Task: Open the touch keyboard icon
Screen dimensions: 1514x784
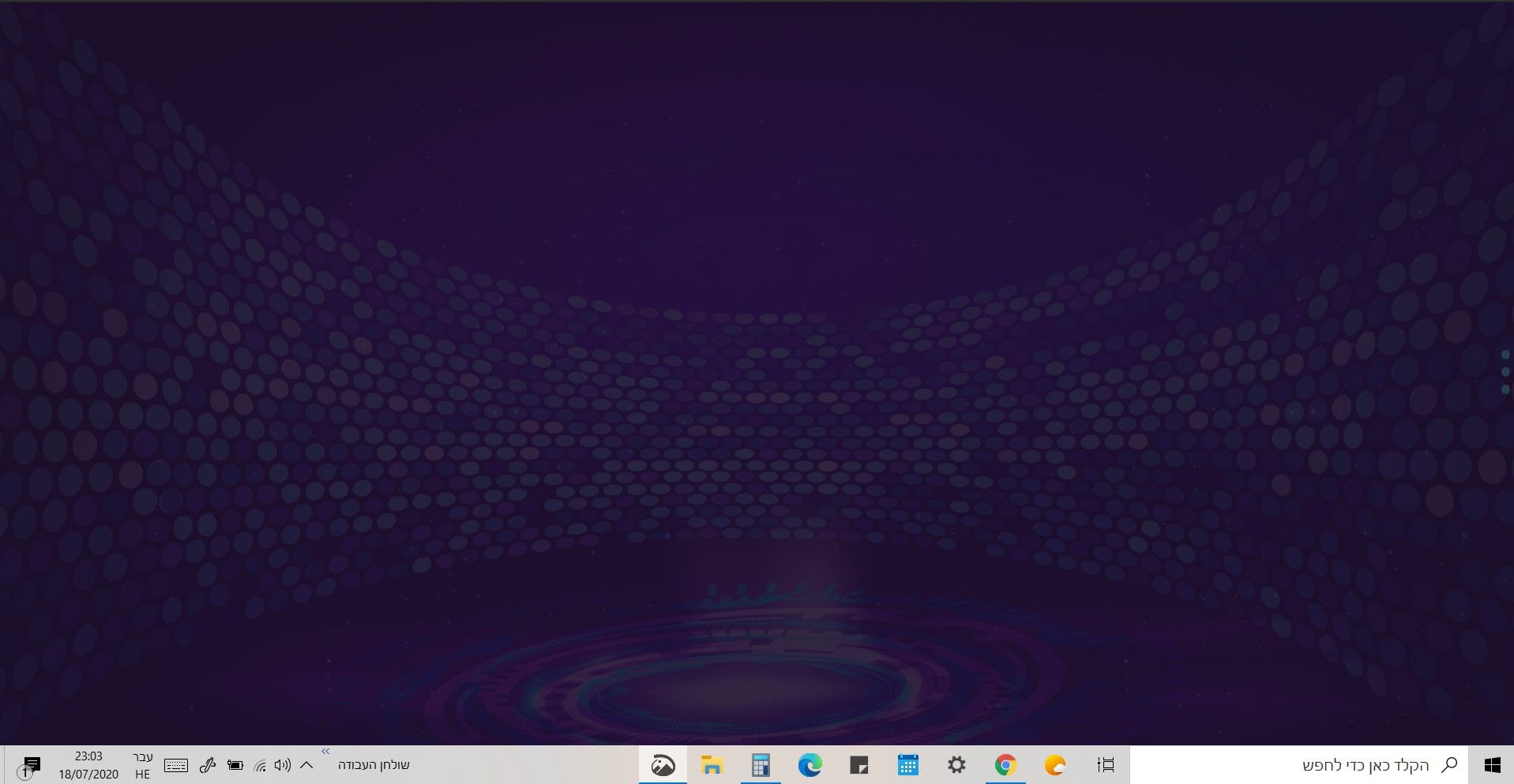Action: point(175,764)
